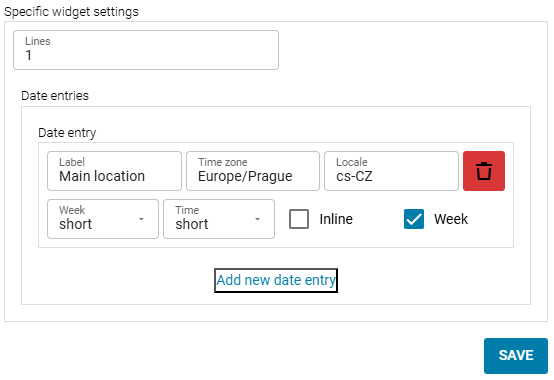This screenshot has height=380, width=554.
Task: Enable the Inline checkbox
Action: 299,219
